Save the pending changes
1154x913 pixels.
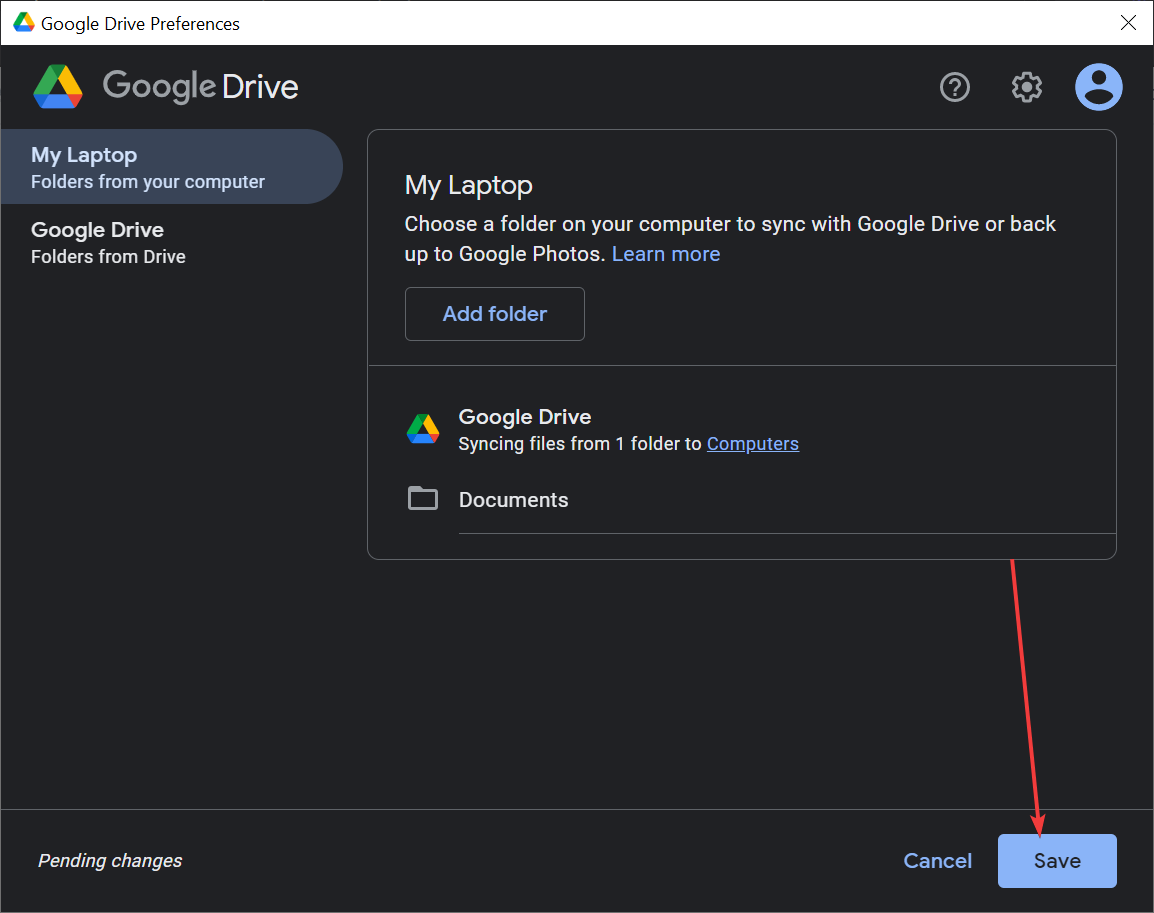pos(1057,861)
